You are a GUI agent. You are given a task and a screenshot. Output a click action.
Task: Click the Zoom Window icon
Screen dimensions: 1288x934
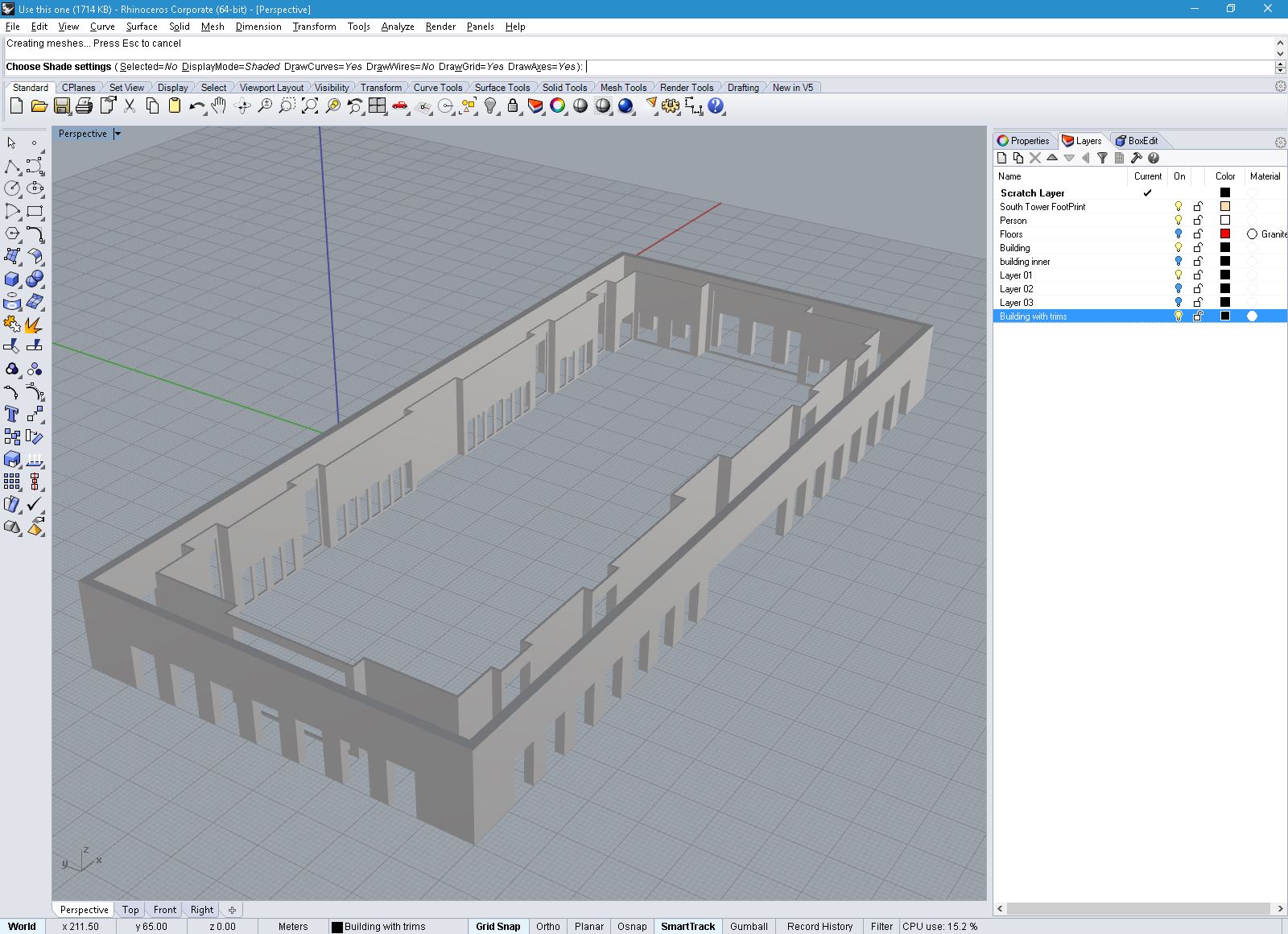coord(287,105)
